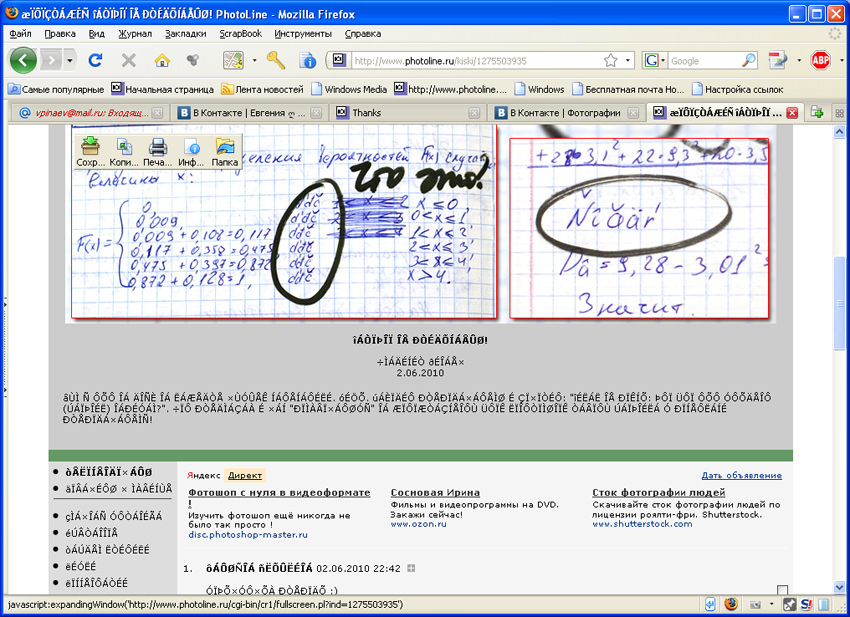Click the site identity icon in the address bar

[339, 60]
